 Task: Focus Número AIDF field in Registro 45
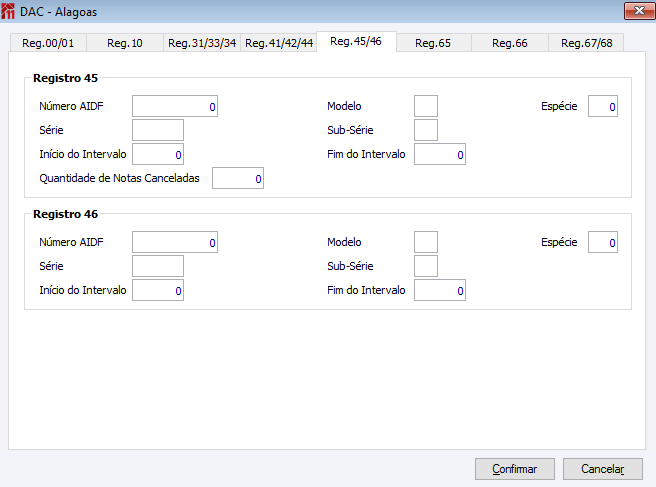point(175,106)
